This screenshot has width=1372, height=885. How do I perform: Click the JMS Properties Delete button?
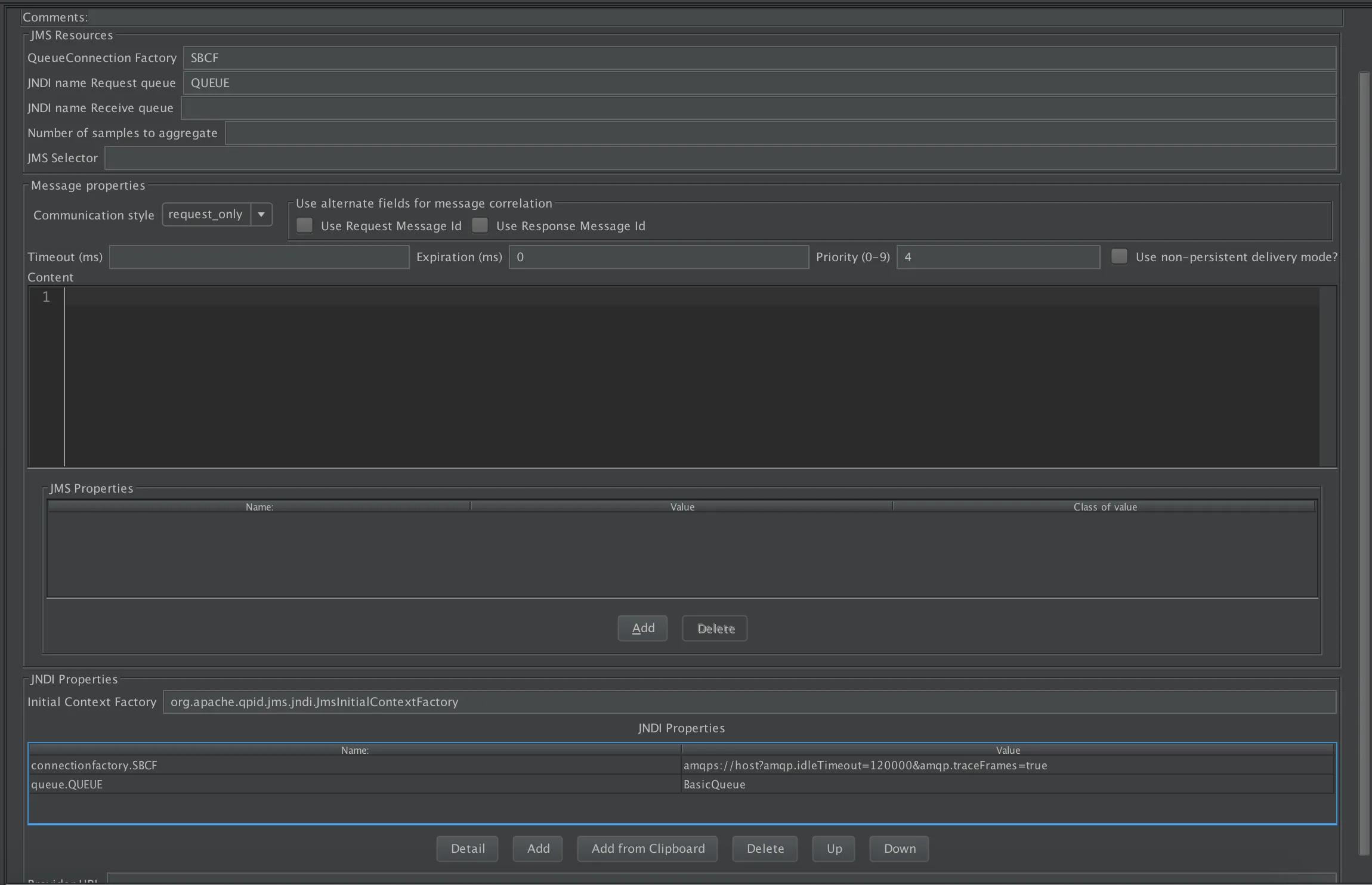[715, 628]
